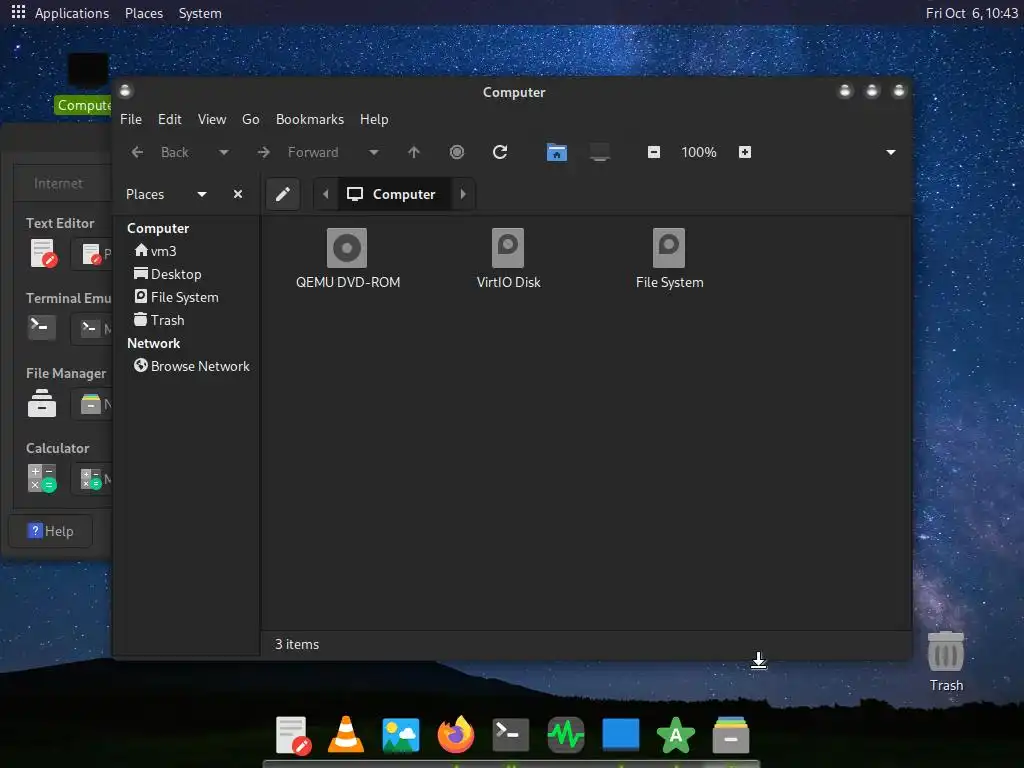Click Calculator icon in background window

(x=42, y=478)
